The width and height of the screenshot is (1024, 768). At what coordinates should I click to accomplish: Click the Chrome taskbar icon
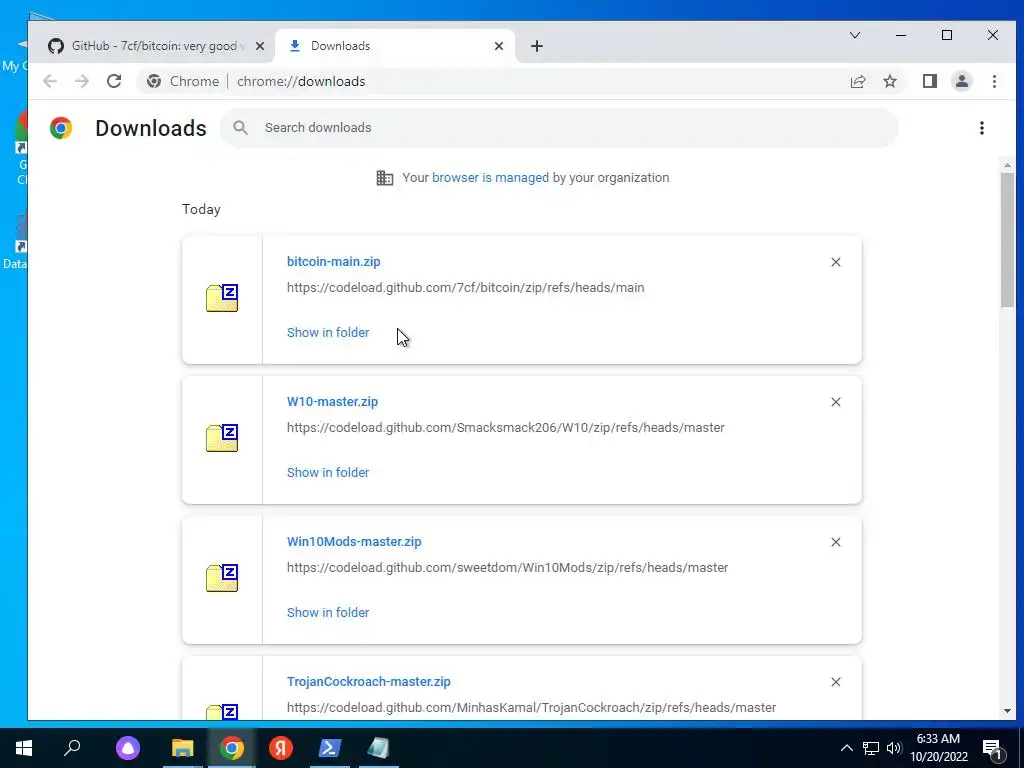coord(231,748)
